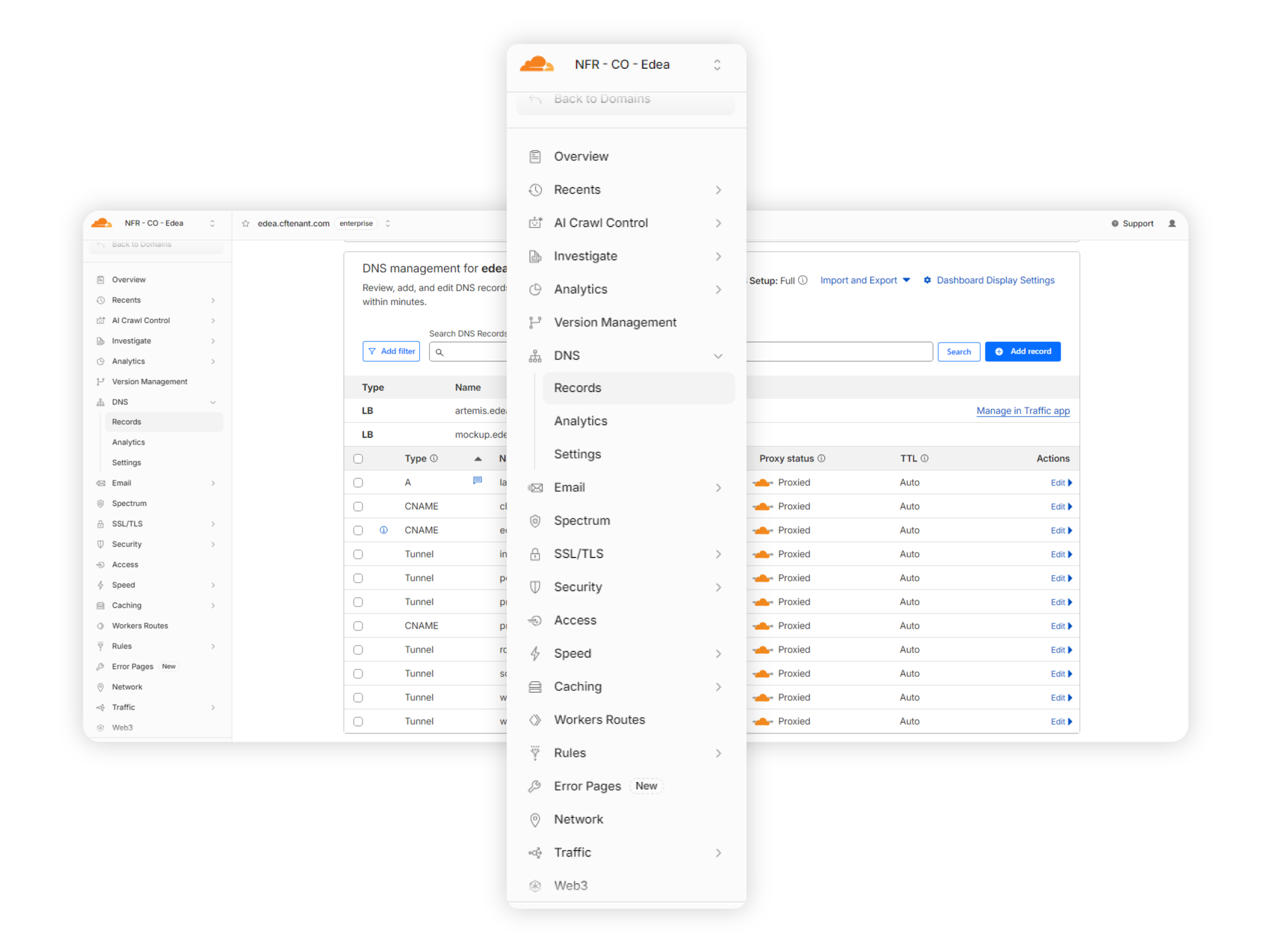Click DNS network icon in enlarged sidebar
Viewport: 1271px width, 952px height.
coord(535,356)
